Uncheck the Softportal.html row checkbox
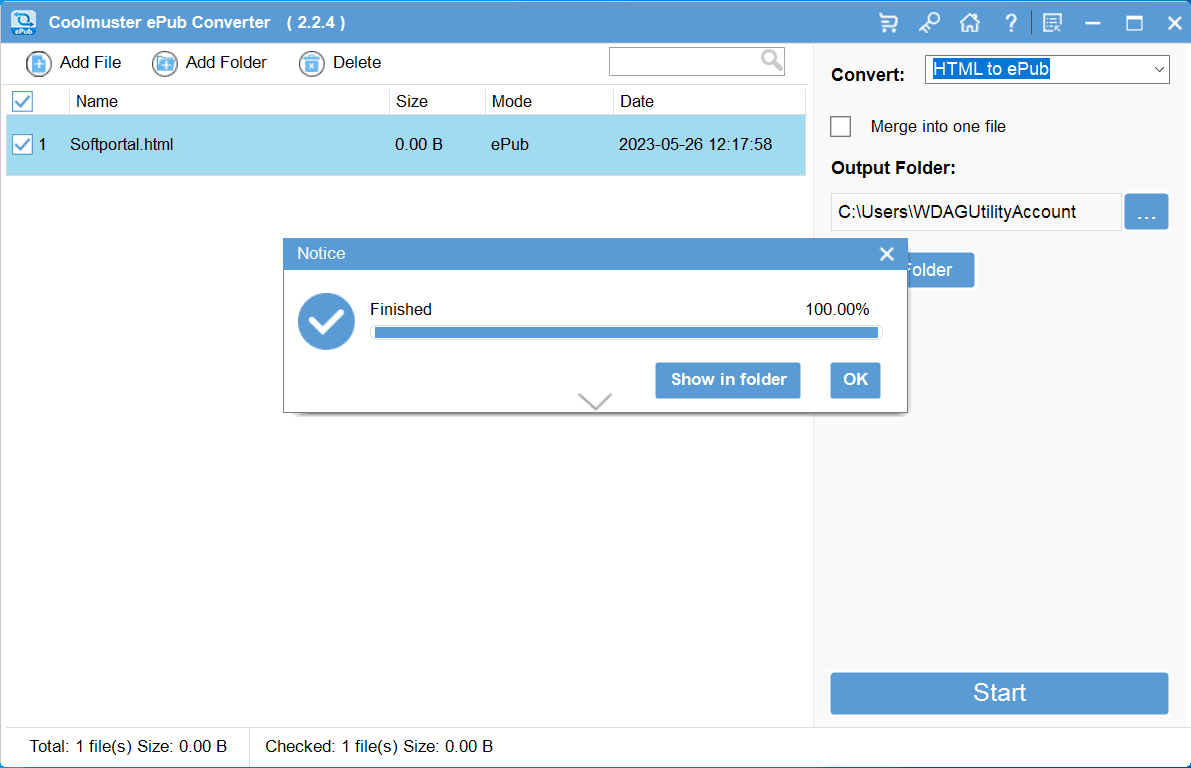The image size is (1191, 768). point(23,144)
